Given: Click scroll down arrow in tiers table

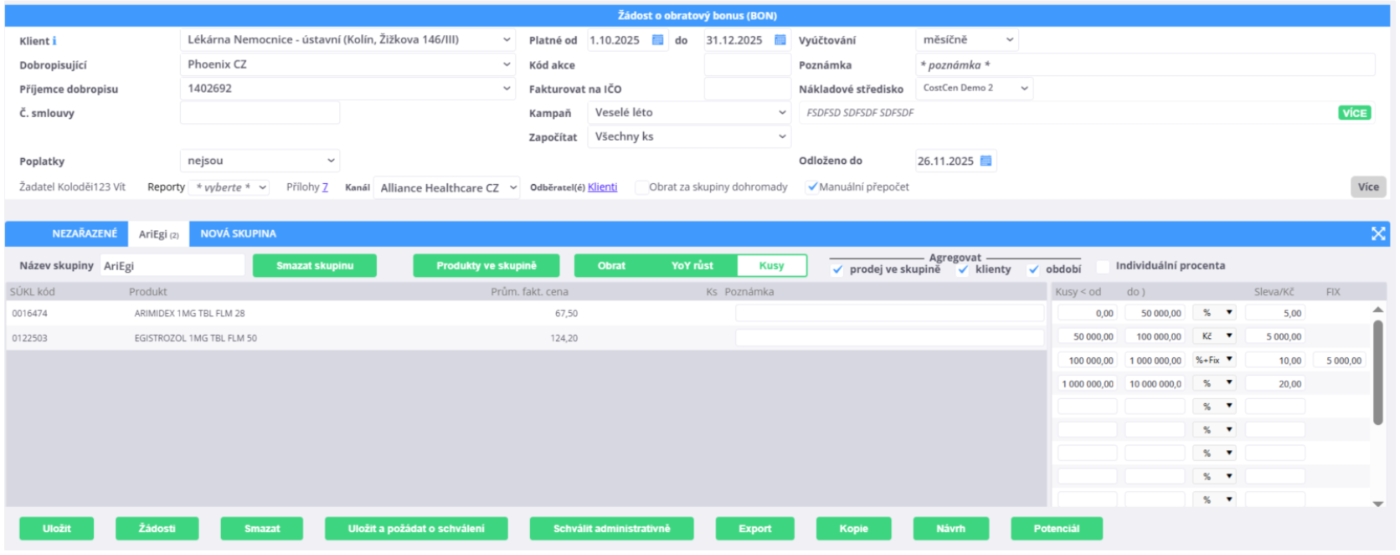Looking at the screenshot, I should click(1378, 503).
